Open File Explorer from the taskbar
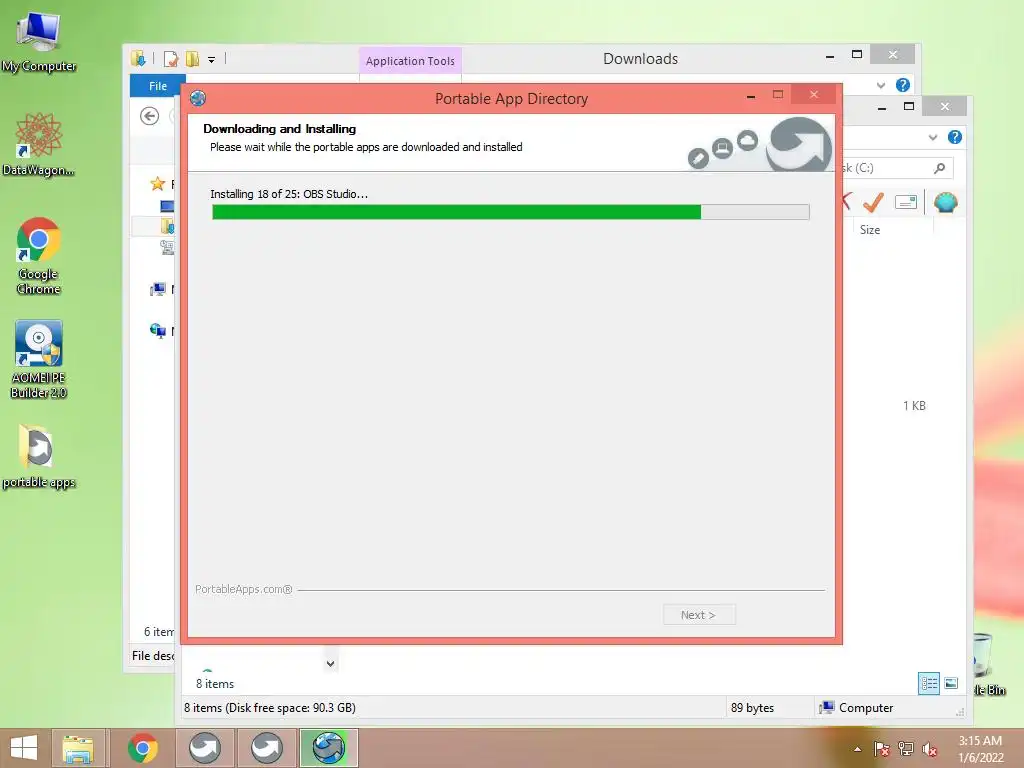 (78, 748)
